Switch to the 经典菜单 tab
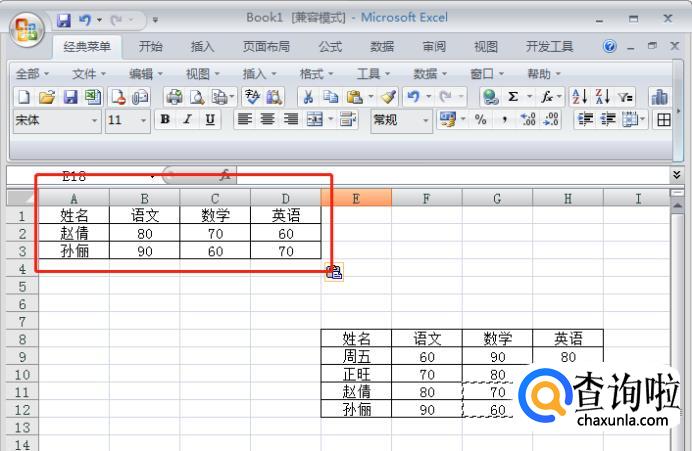Screen dimensions: 692x451 click(x=87, y=46)
